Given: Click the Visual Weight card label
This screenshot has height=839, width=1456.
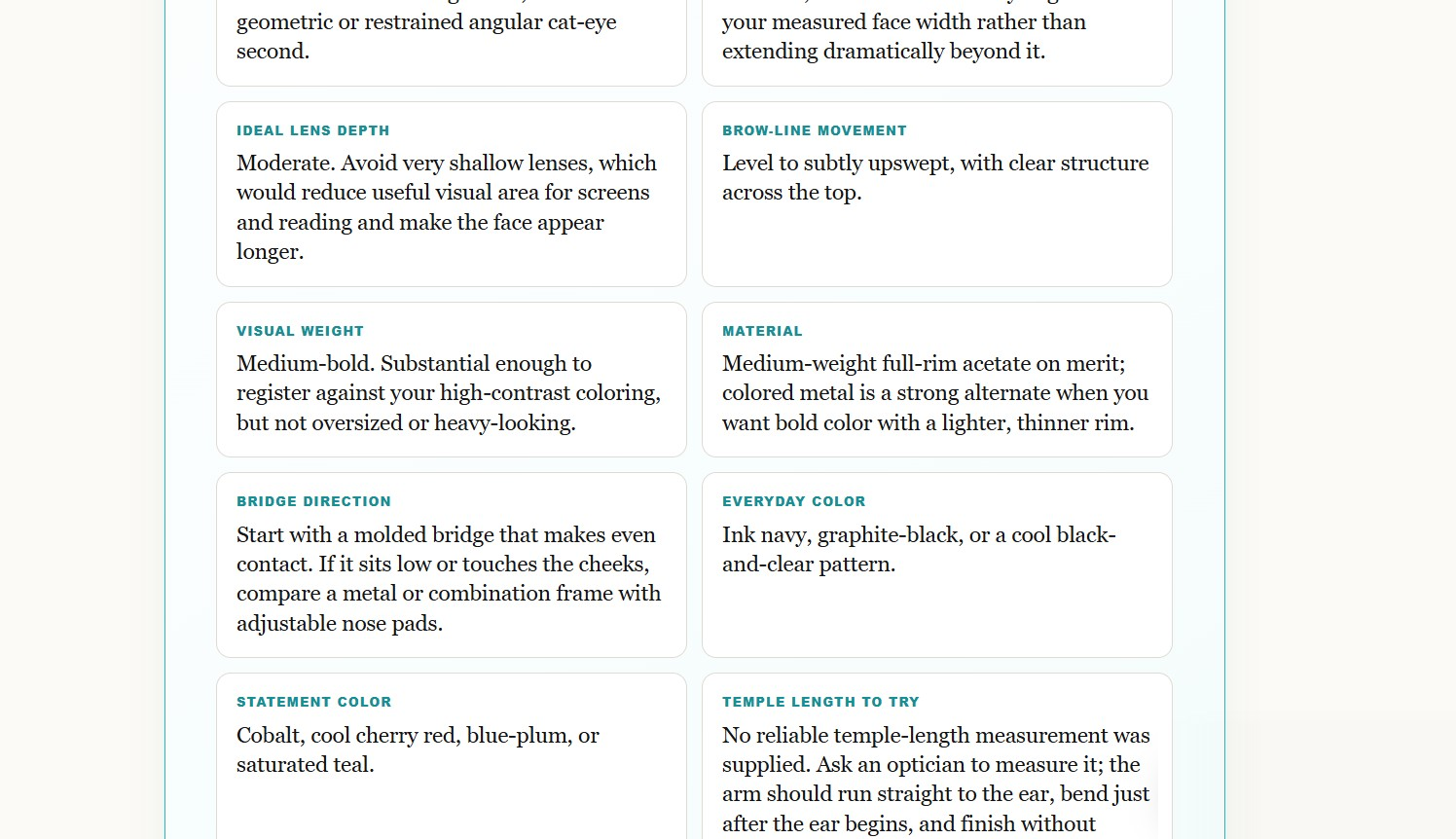Looking at the screenshot, I should click(x=300, y=331).
